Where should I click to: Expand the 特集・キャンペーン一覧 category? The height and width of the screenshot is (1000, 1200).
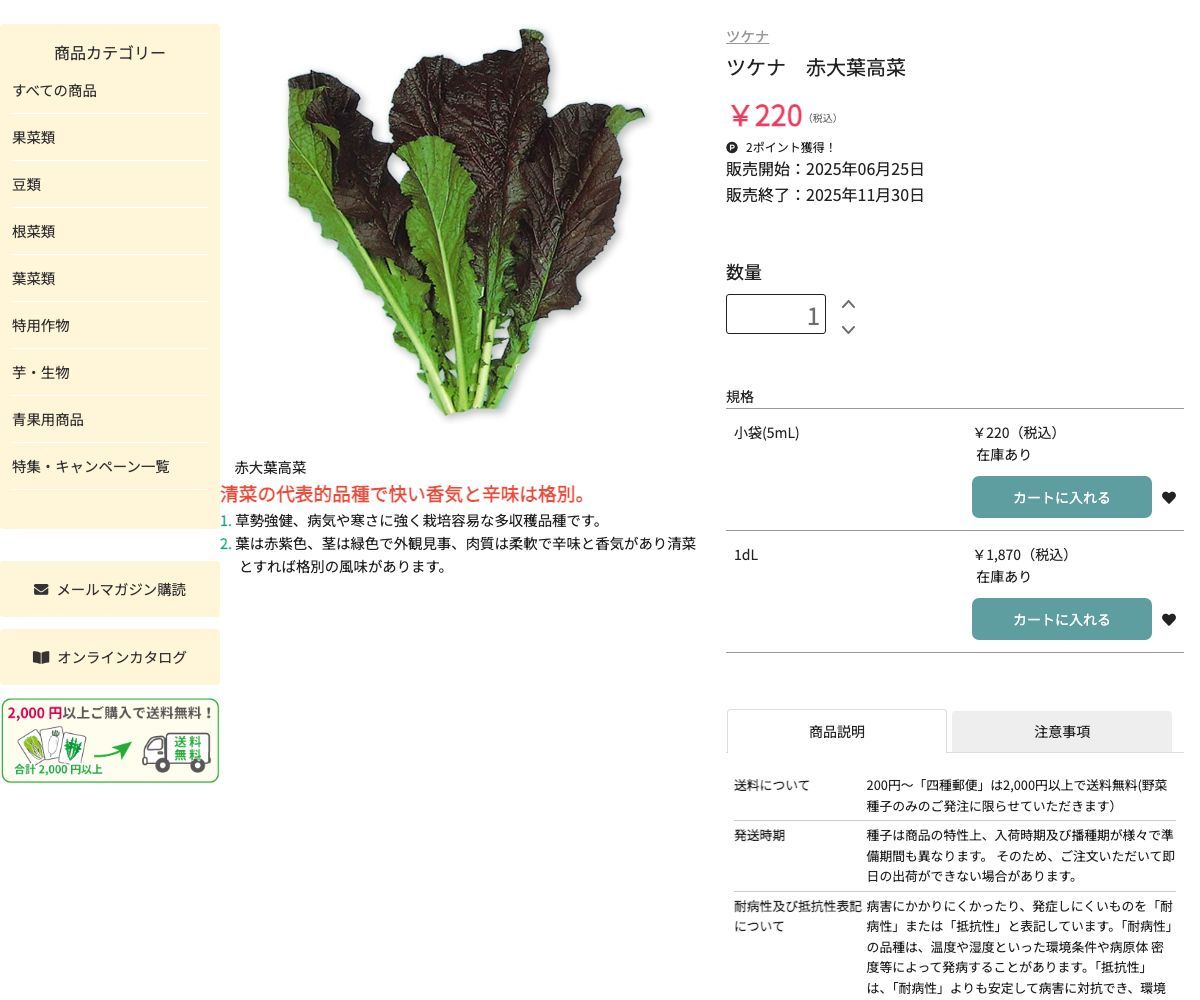pos(90,466)
